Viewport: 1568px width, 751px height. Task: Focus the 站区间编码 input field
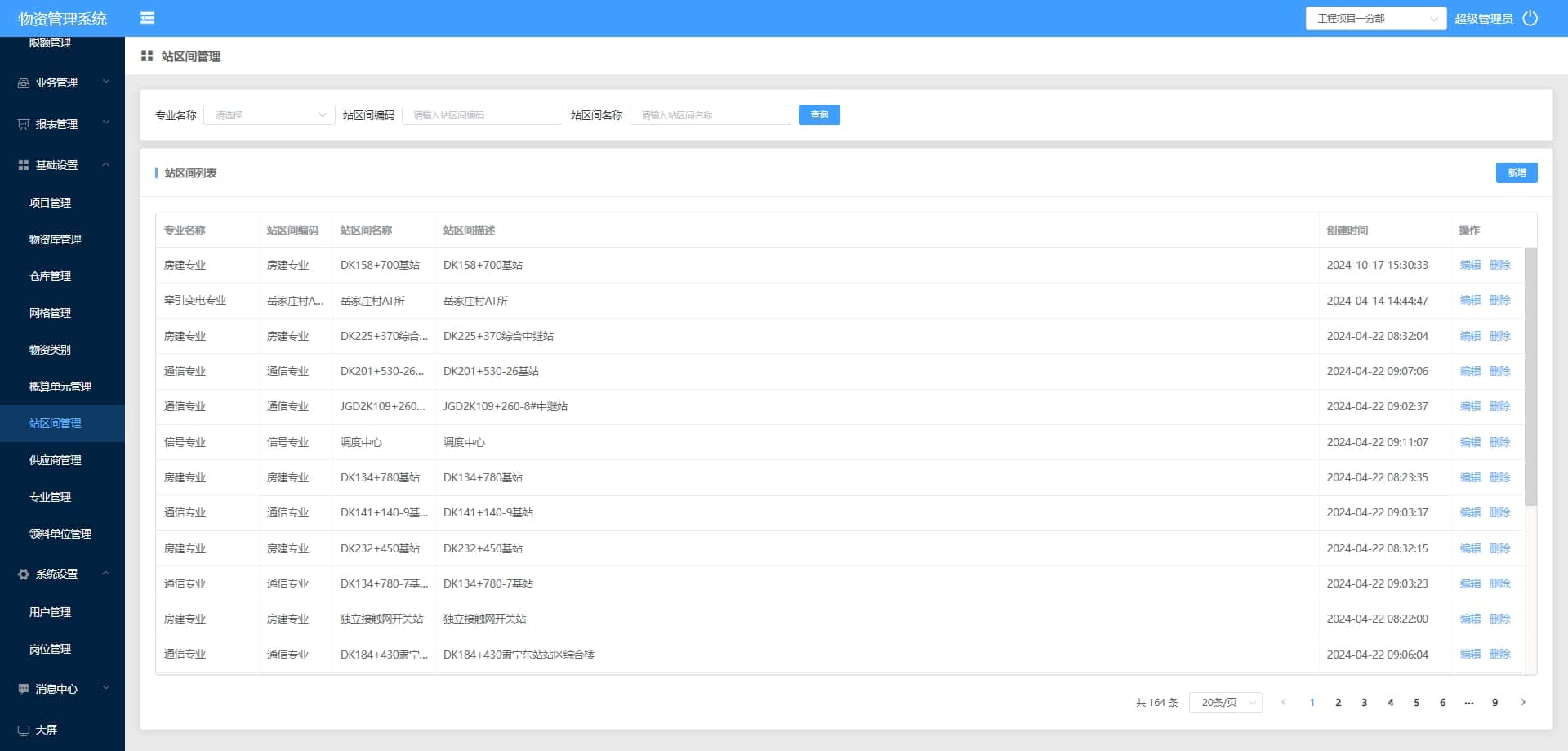482,115
